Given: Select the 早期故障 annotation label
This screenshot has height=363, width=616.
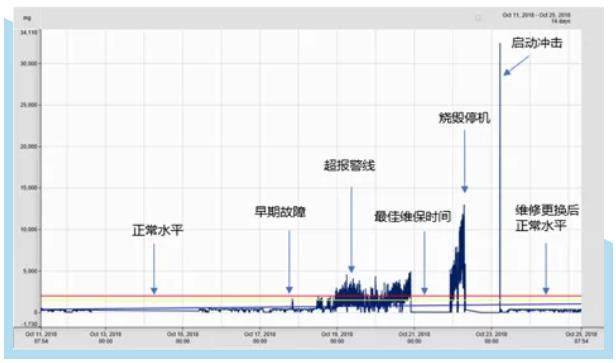Looking at the screenshot, I should tap(280, 212).
